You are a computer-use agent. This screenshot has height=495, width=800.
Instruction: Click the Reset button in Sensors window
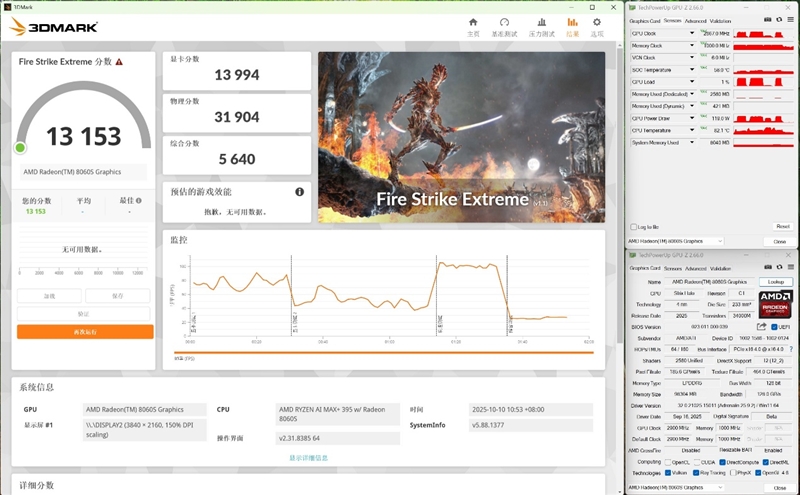[777, 227]
